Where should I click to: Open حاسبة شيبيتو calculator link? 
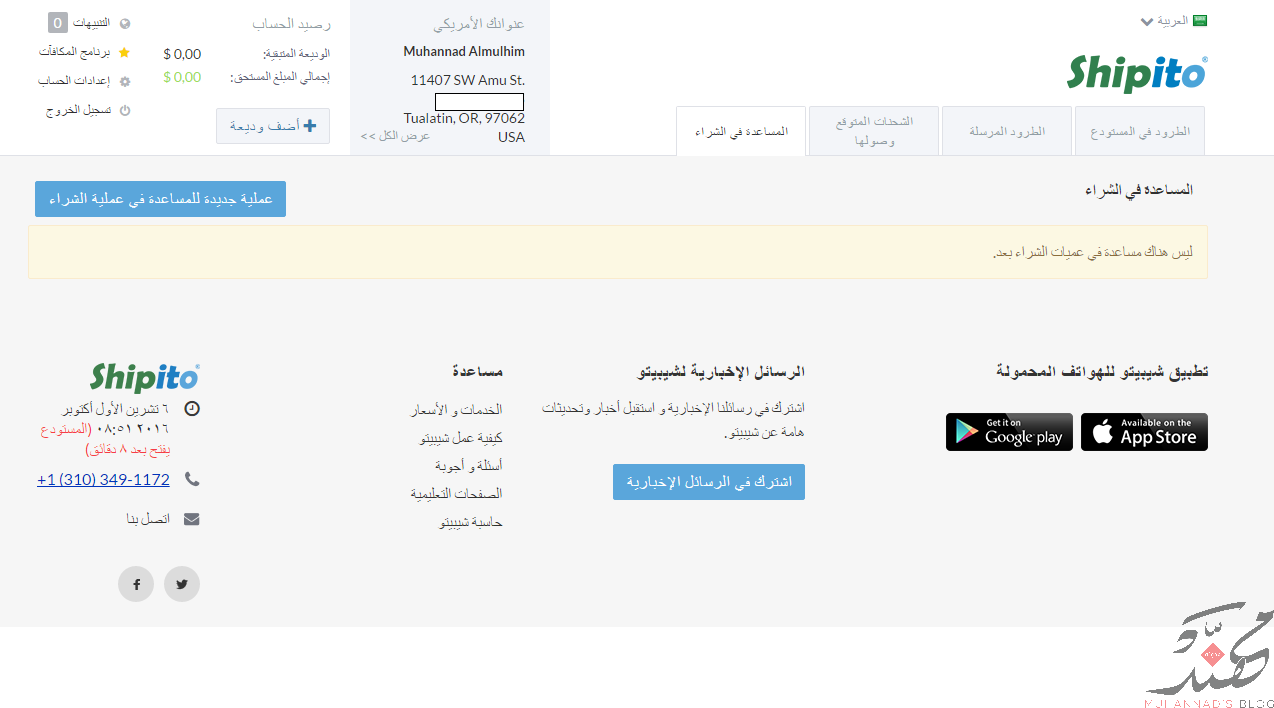tap(471, 522)
